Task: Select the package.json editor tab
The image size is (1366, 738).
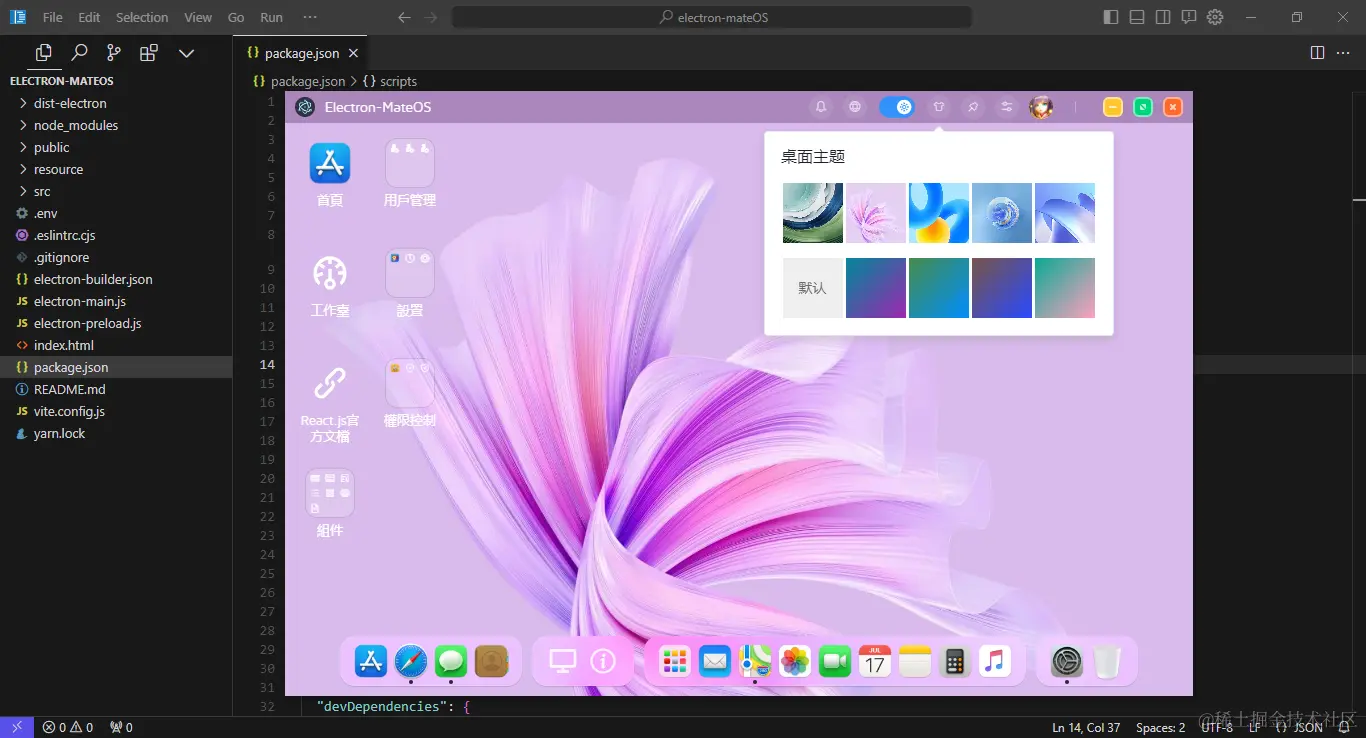Action: click(299, 53)
